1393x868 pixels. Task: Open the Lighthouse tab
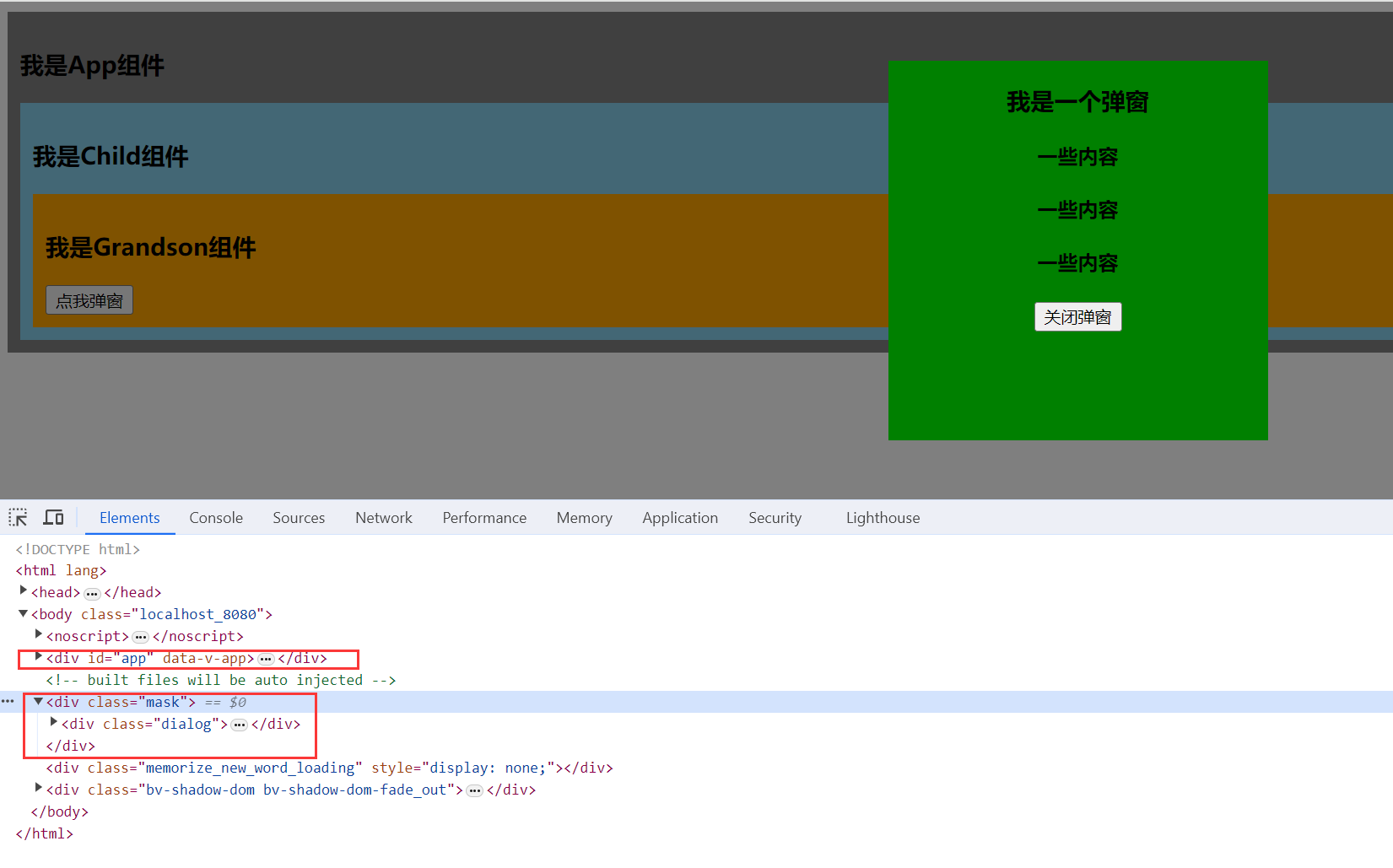click(x=883, y=518)
